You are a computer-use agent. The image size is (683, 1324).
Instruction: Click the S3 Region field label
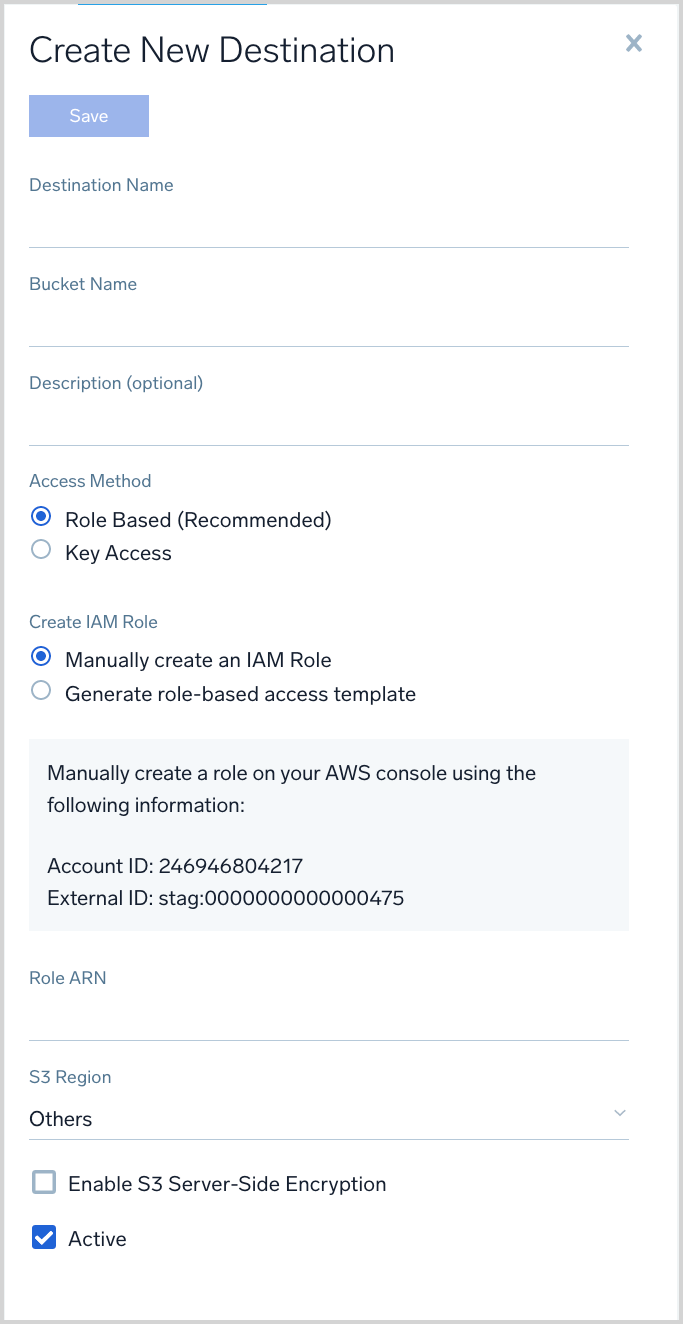point(70,1077)
